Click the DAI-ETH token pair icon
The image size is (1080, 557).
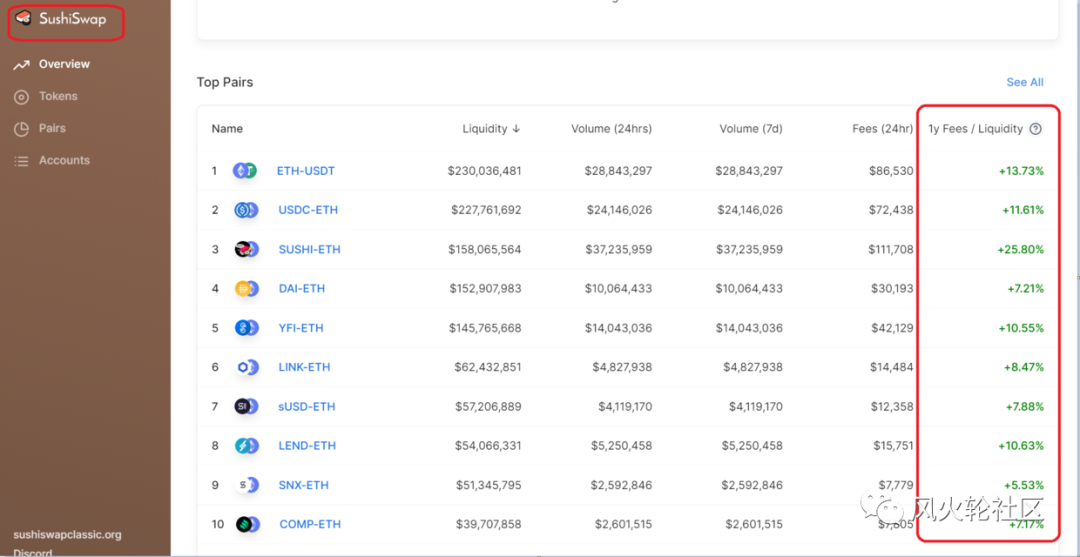click(x=246, y=288)
